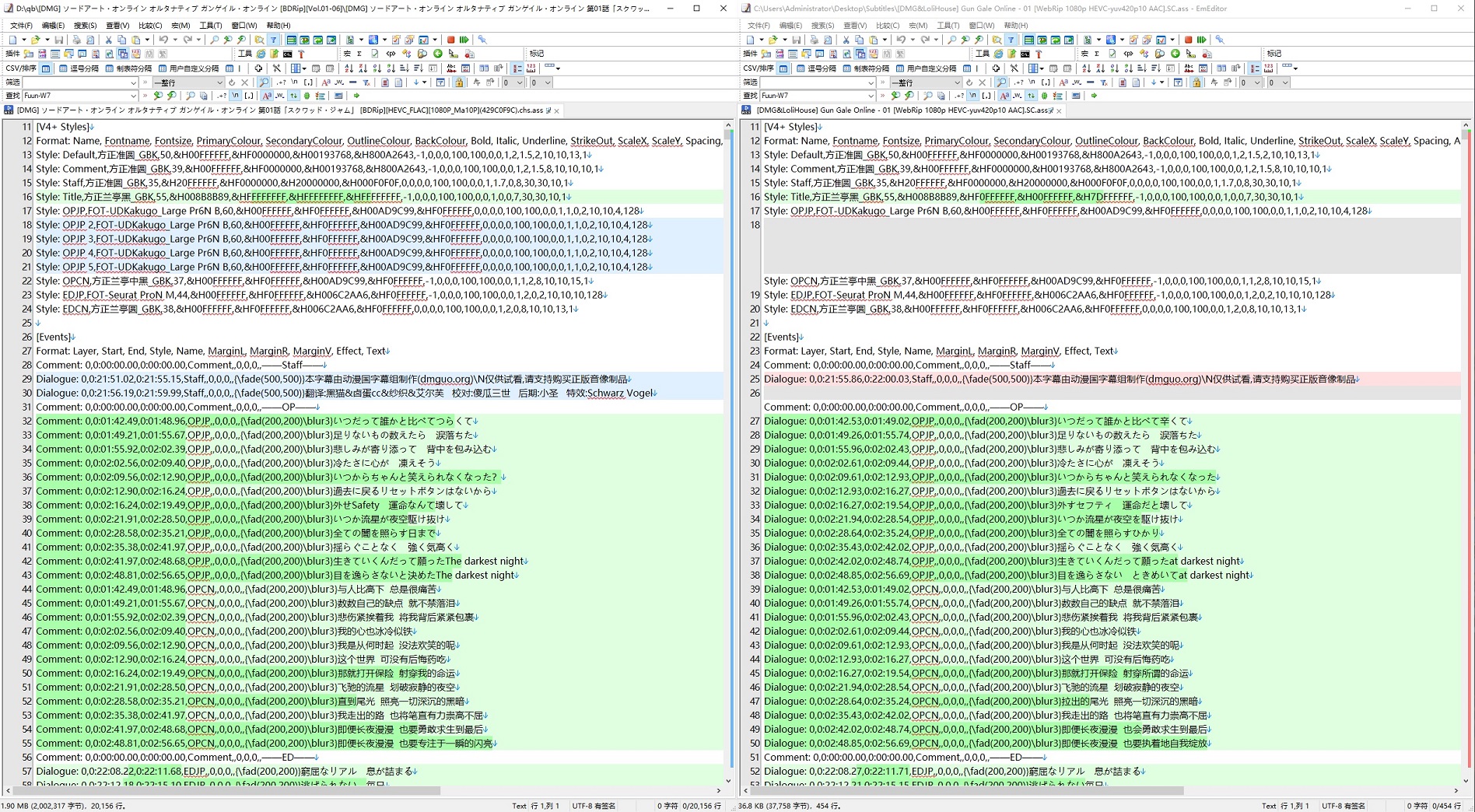Click 逗号分隔 button in left window
The image size is (1475, 812).
[x=79, y=68]
